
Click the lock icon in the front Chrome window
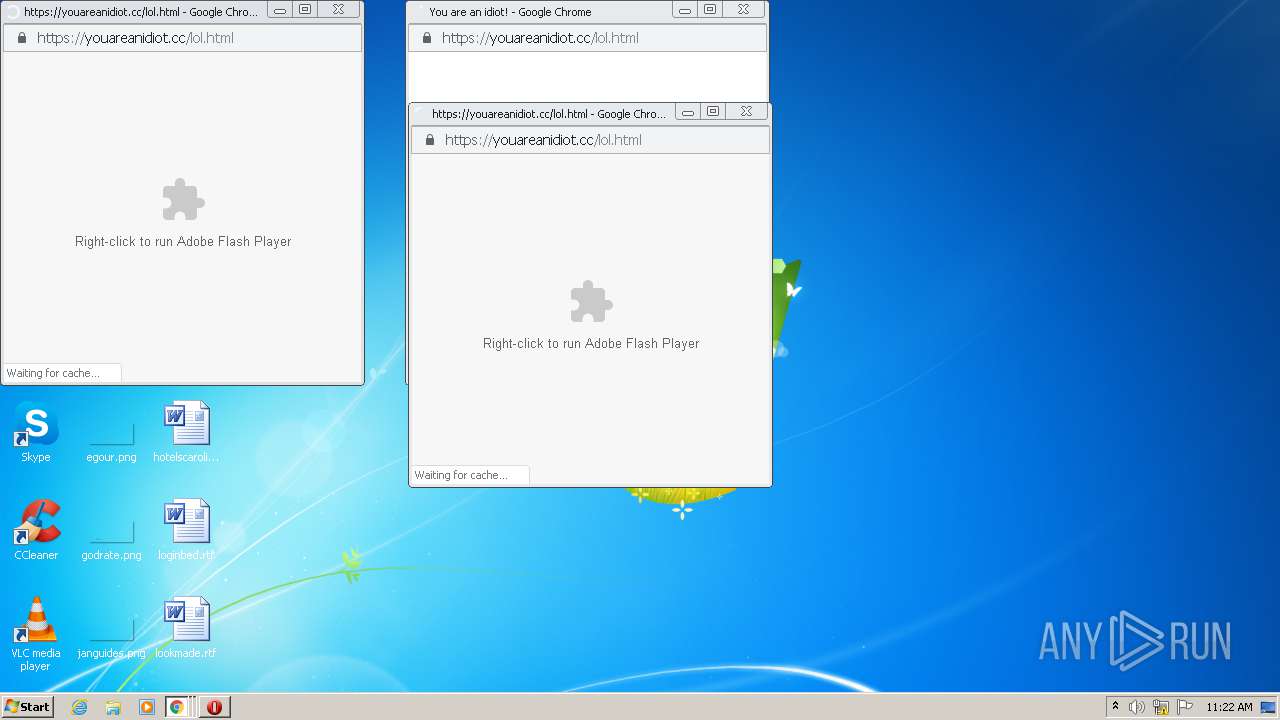tap(430, 140)
